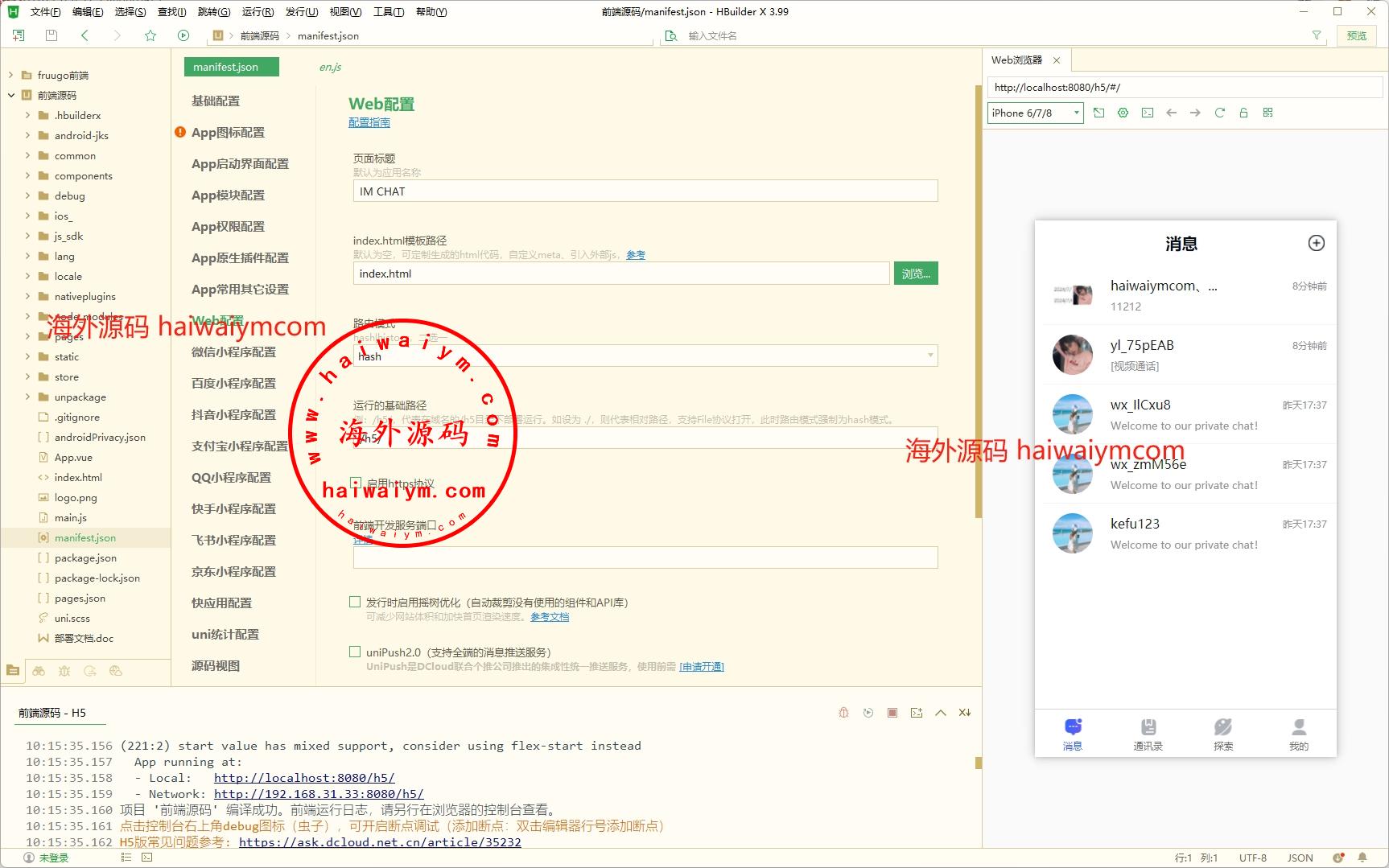Click the 页面标题 IM CHAT input field

[645, 191]
